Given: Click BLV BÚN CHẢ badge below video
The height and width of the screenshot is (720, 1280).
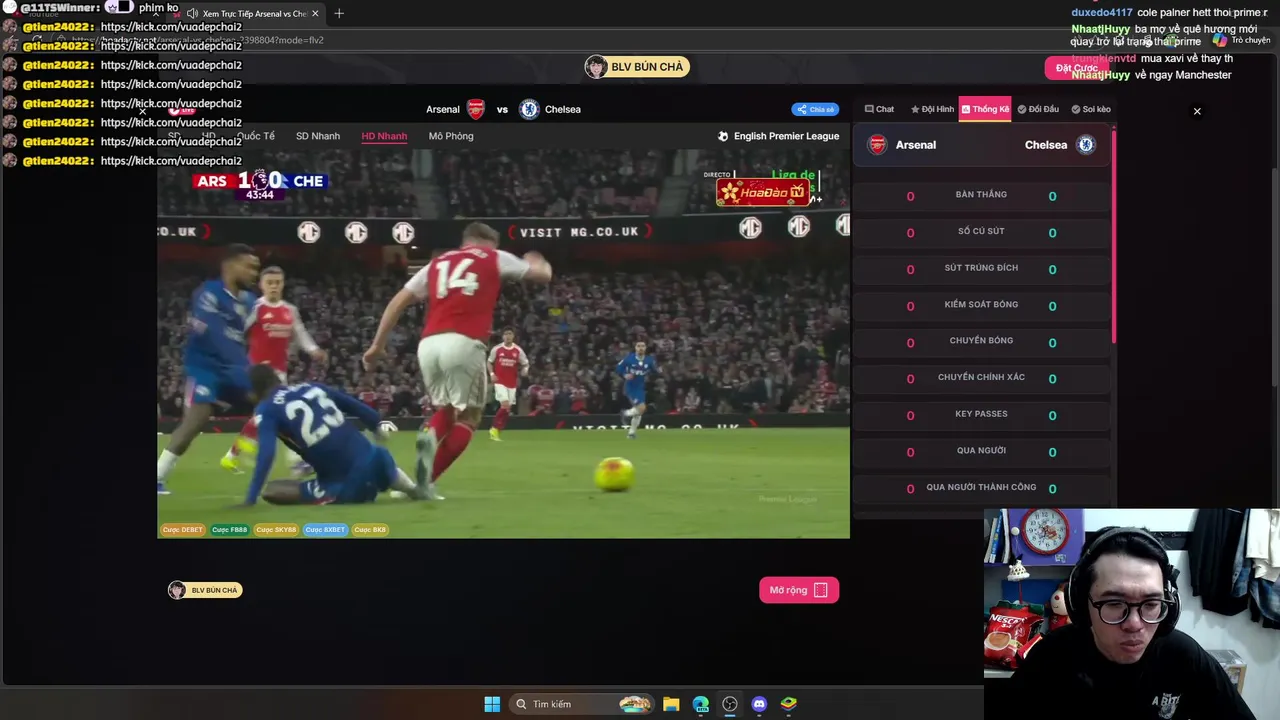Looking at the screenshot, I should coord(205,590).
